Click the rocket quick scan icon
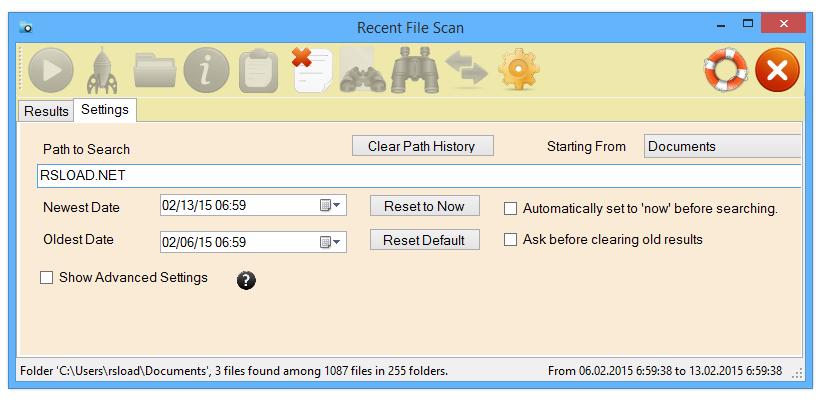Image resolution: width=824 pixels, height=405 pixels. point(102,70)
